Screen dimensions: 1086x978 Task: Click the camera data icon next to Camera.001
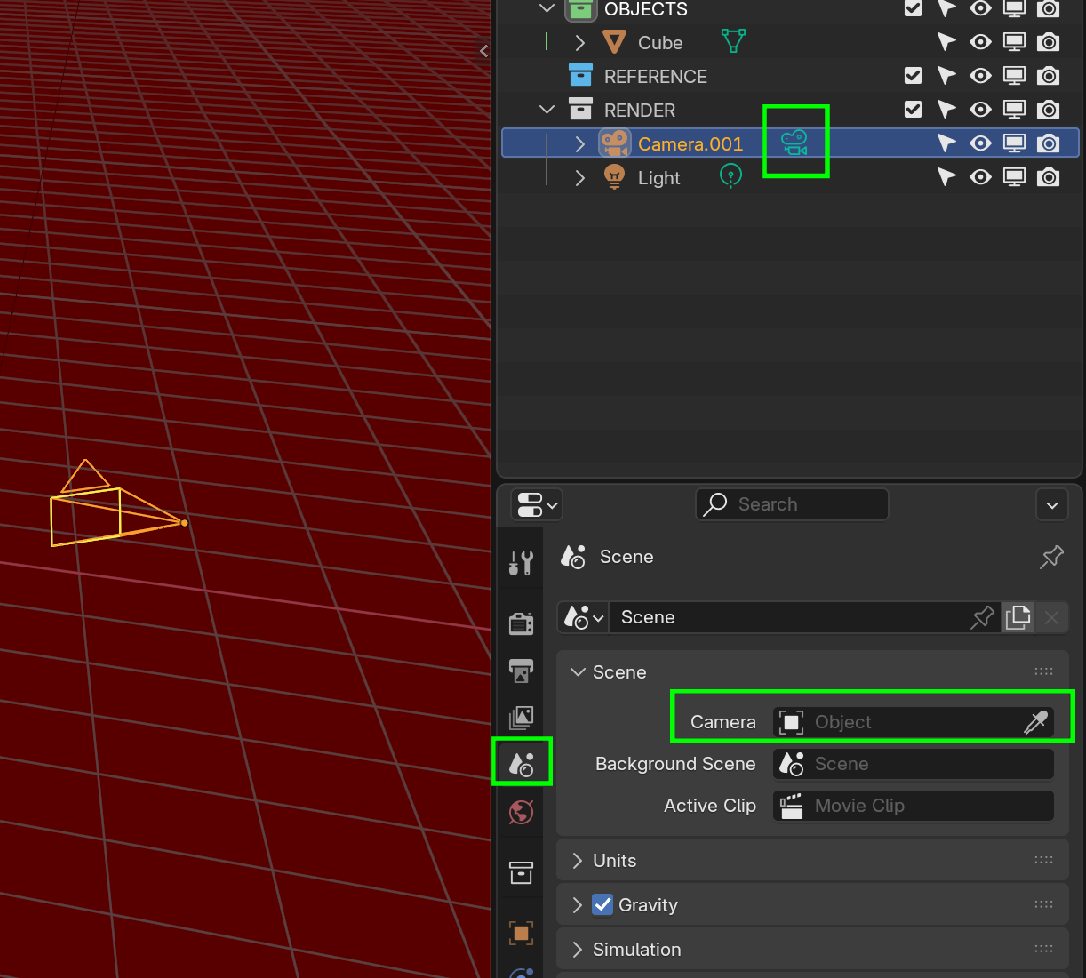coord(795,141)
